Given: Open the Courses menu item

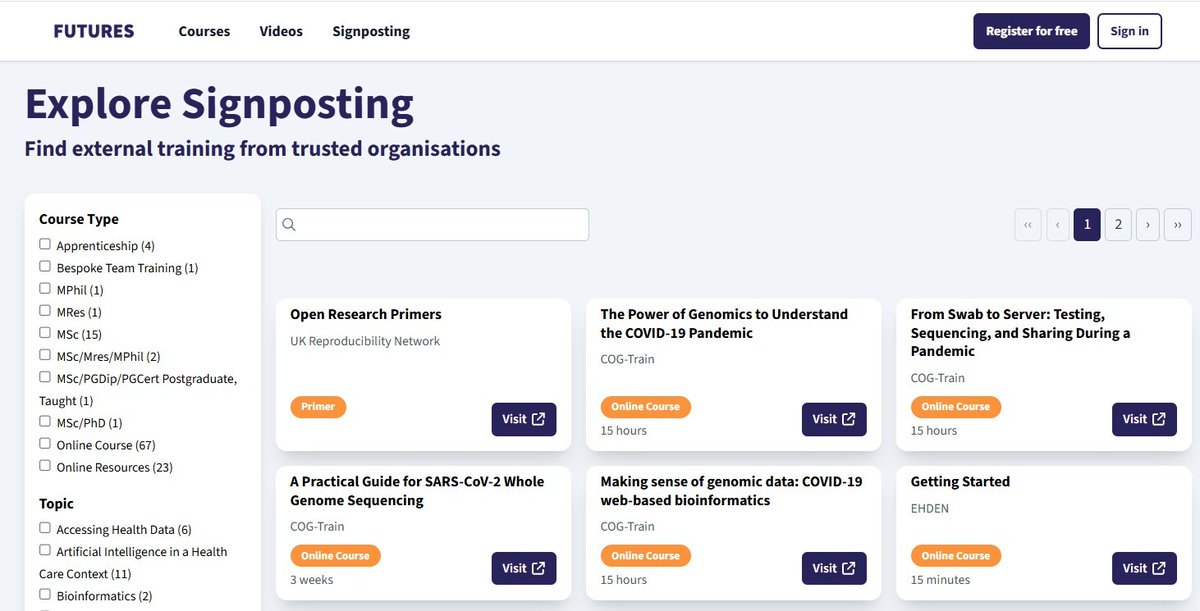Looking at the screenshot, I should (204, 31).
